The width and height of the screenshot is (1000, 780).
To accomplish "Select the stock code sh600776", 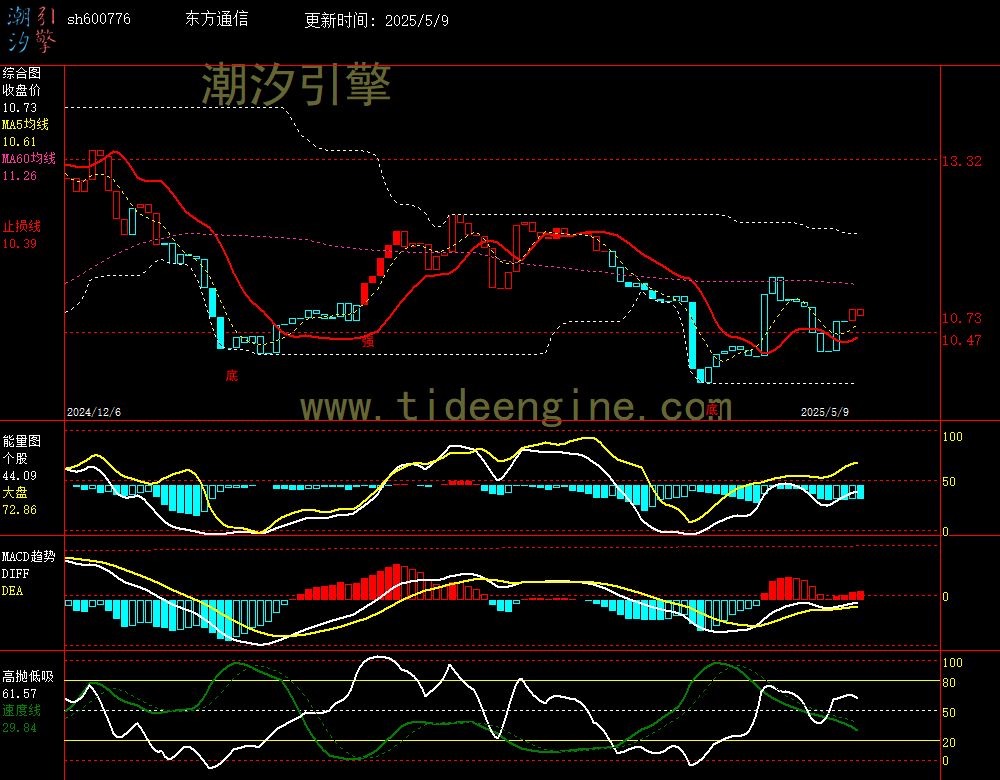I will (x=99, y=19).
